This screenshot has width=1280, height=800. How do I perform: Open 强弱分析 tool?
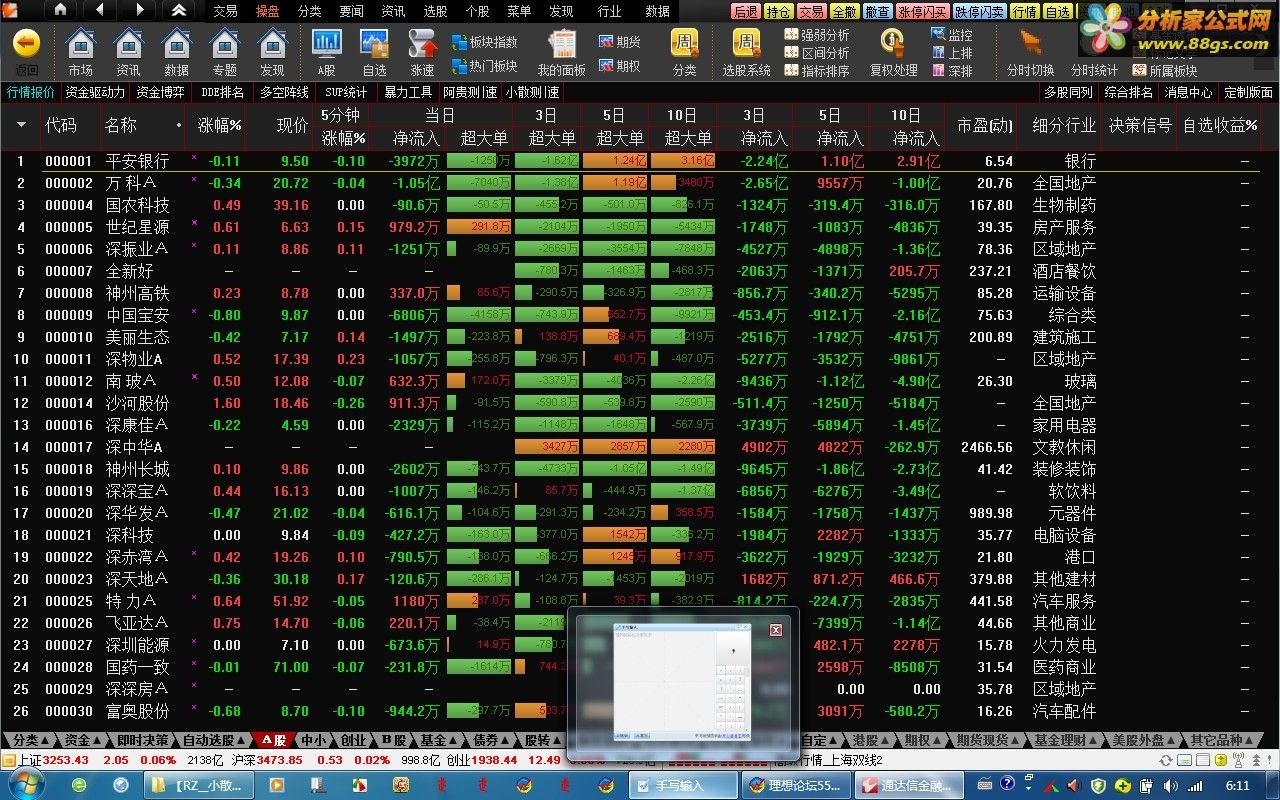click(817, 35)
